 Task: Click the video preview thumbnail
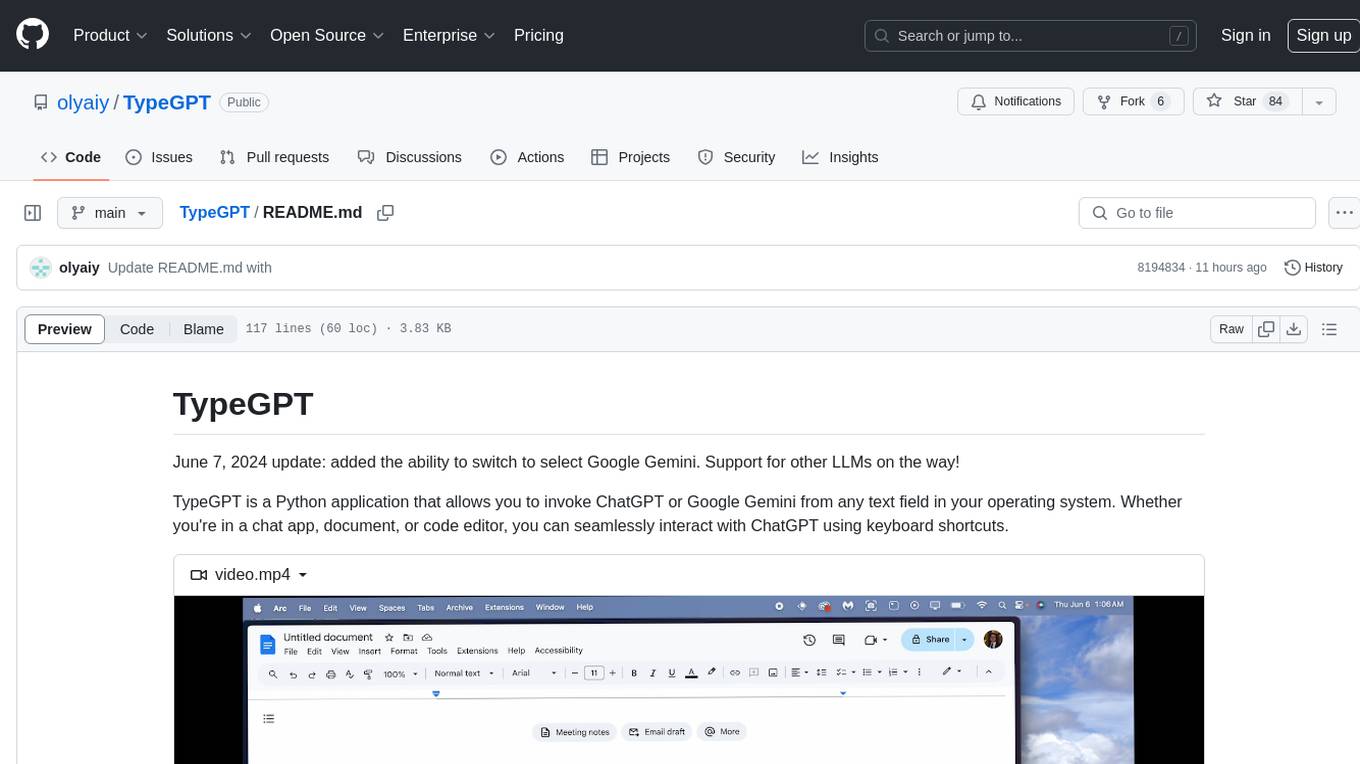click(688, 680)
